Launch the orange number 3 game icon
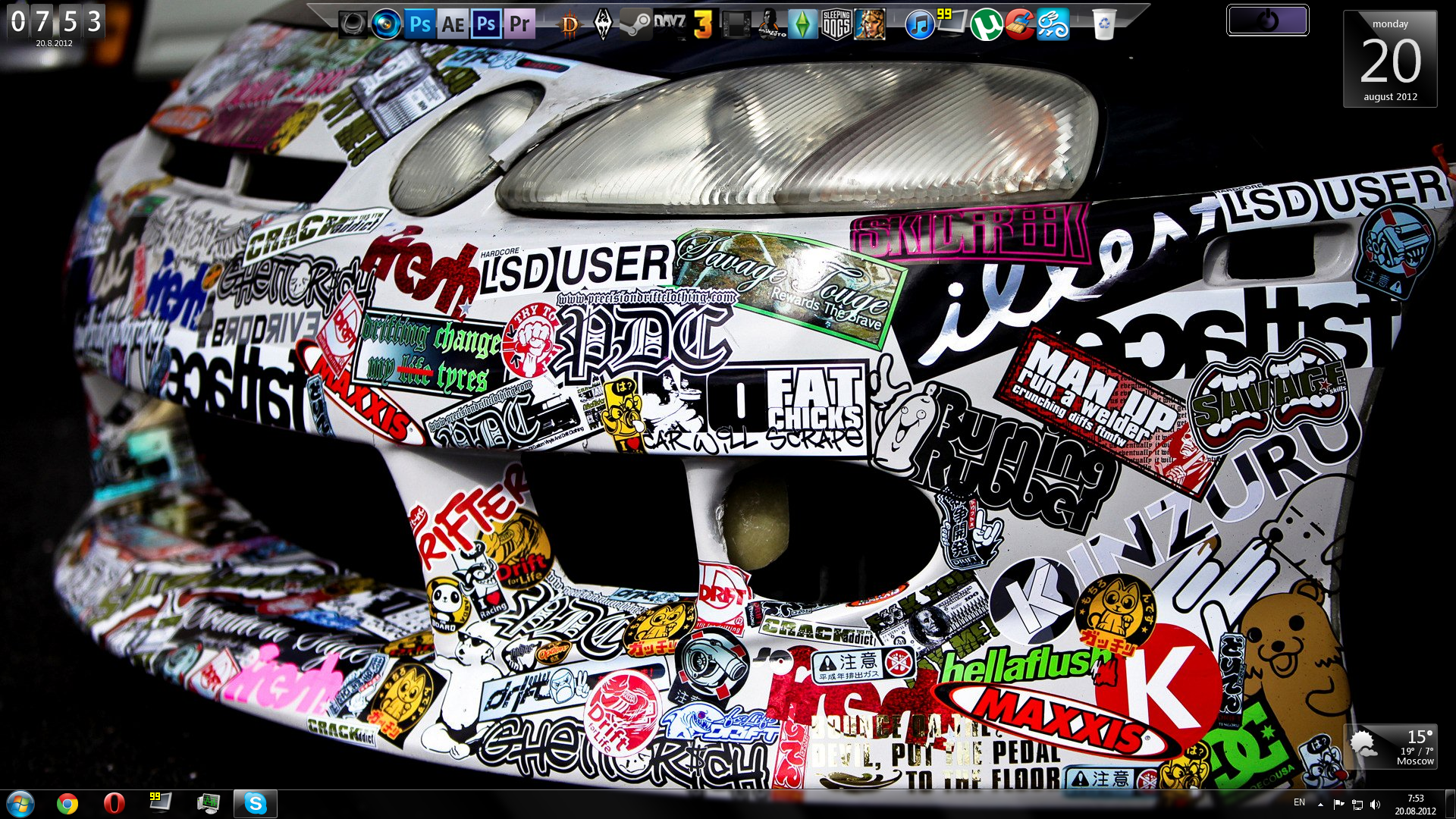The height and width of the screenshot is (819, 1456). (703, 24)
